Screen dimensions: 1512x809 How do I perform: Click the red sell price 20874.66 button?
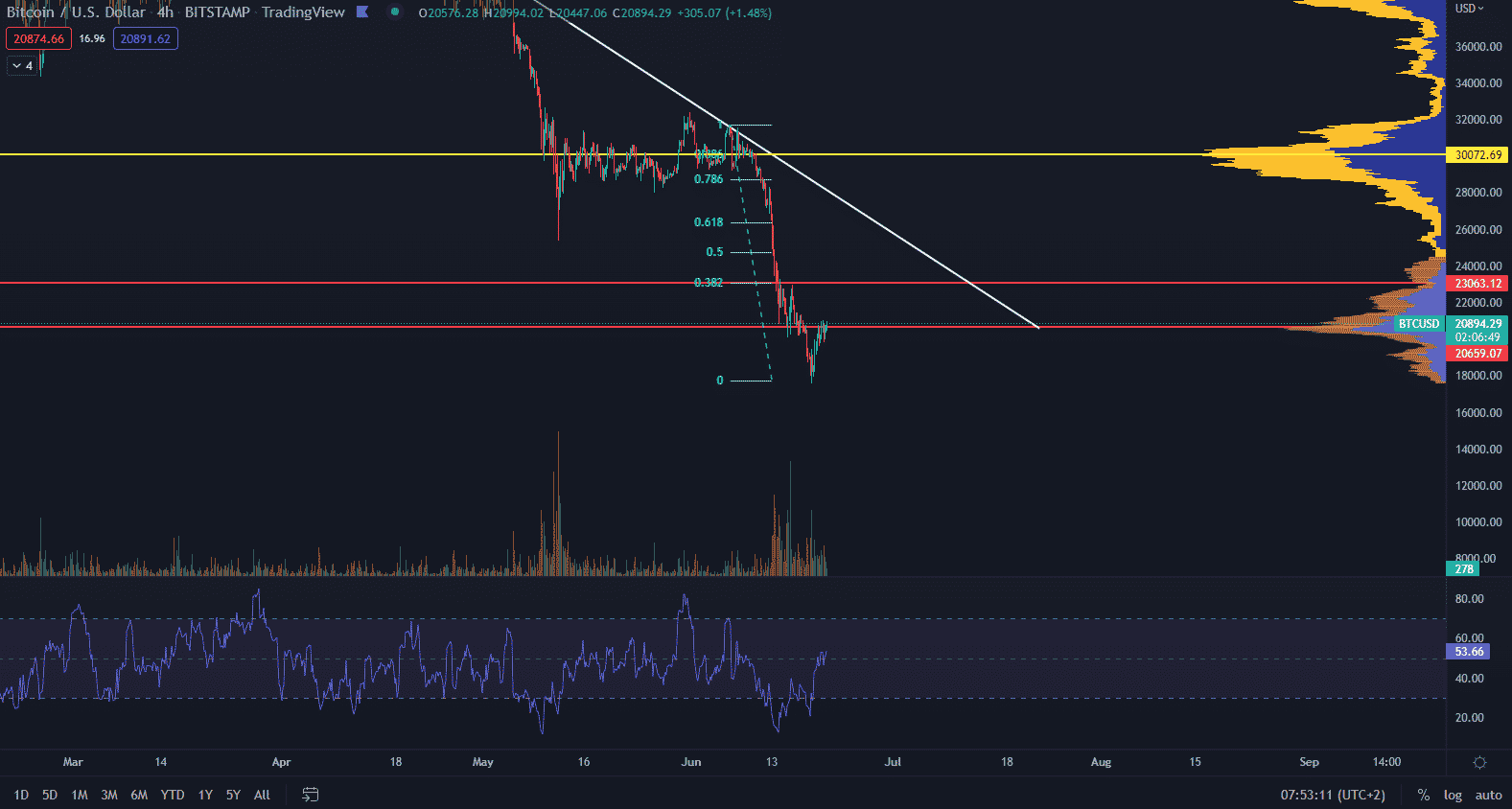click(x=38, y=39)
